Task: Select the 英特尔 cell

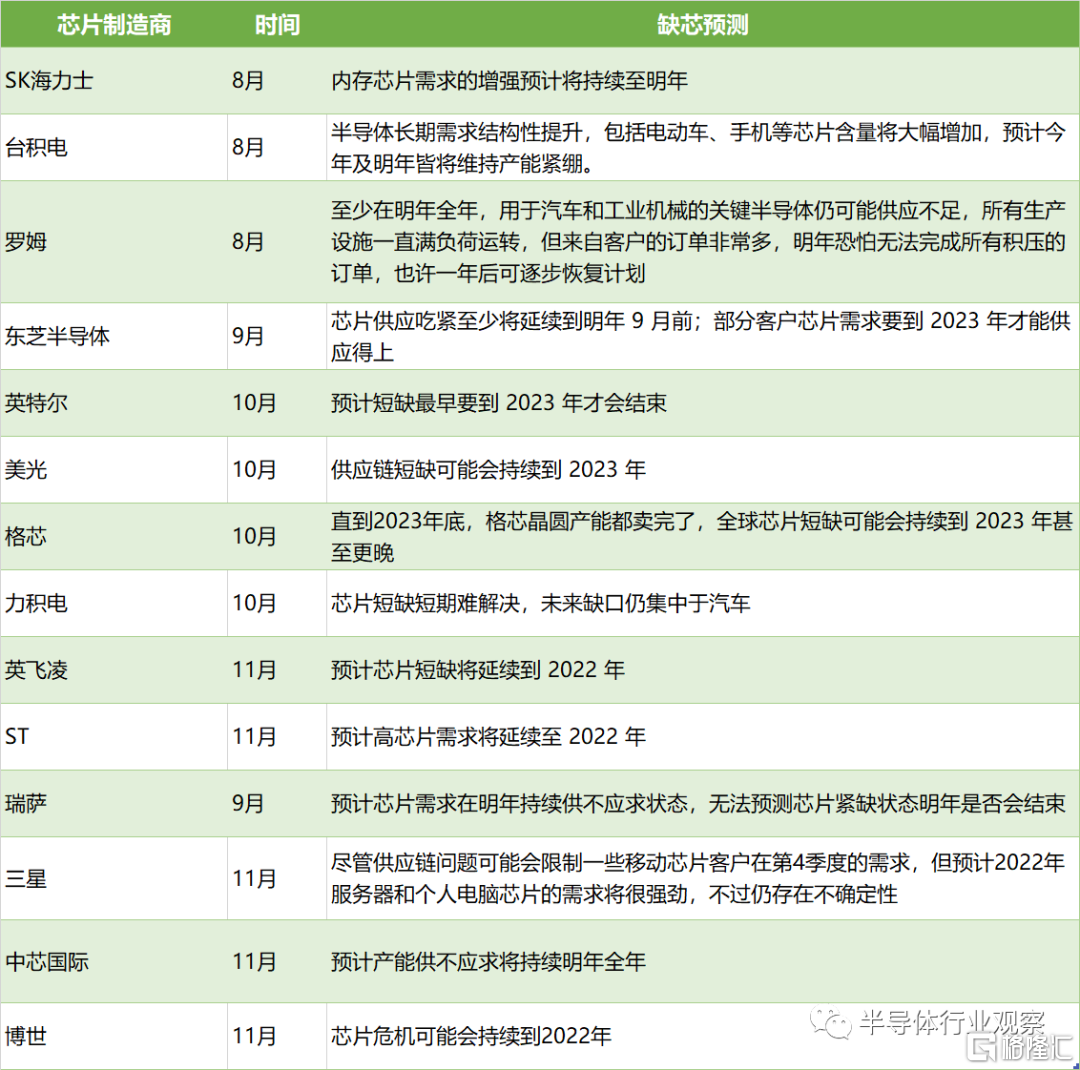Action: (x=35, y=403)
